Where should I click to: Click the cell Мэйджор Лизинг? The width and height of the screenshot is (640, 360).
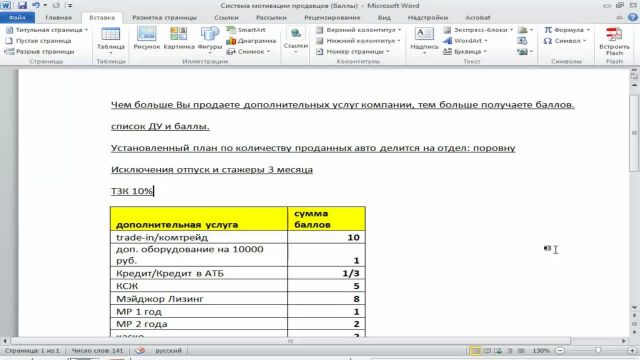pyautogui.click(x=199, y=299)
